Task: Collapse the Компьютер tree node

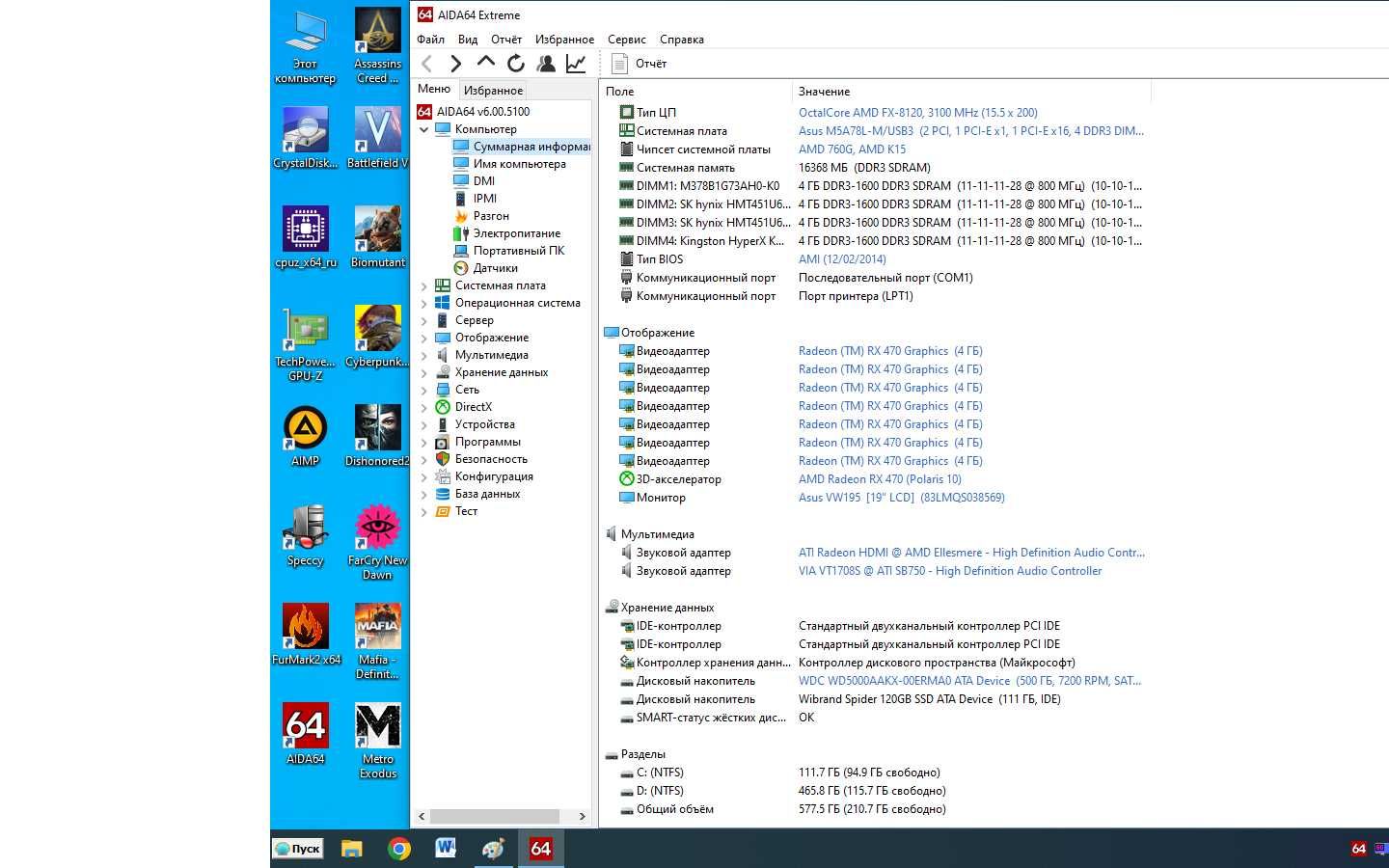Action: coord(423,129)
